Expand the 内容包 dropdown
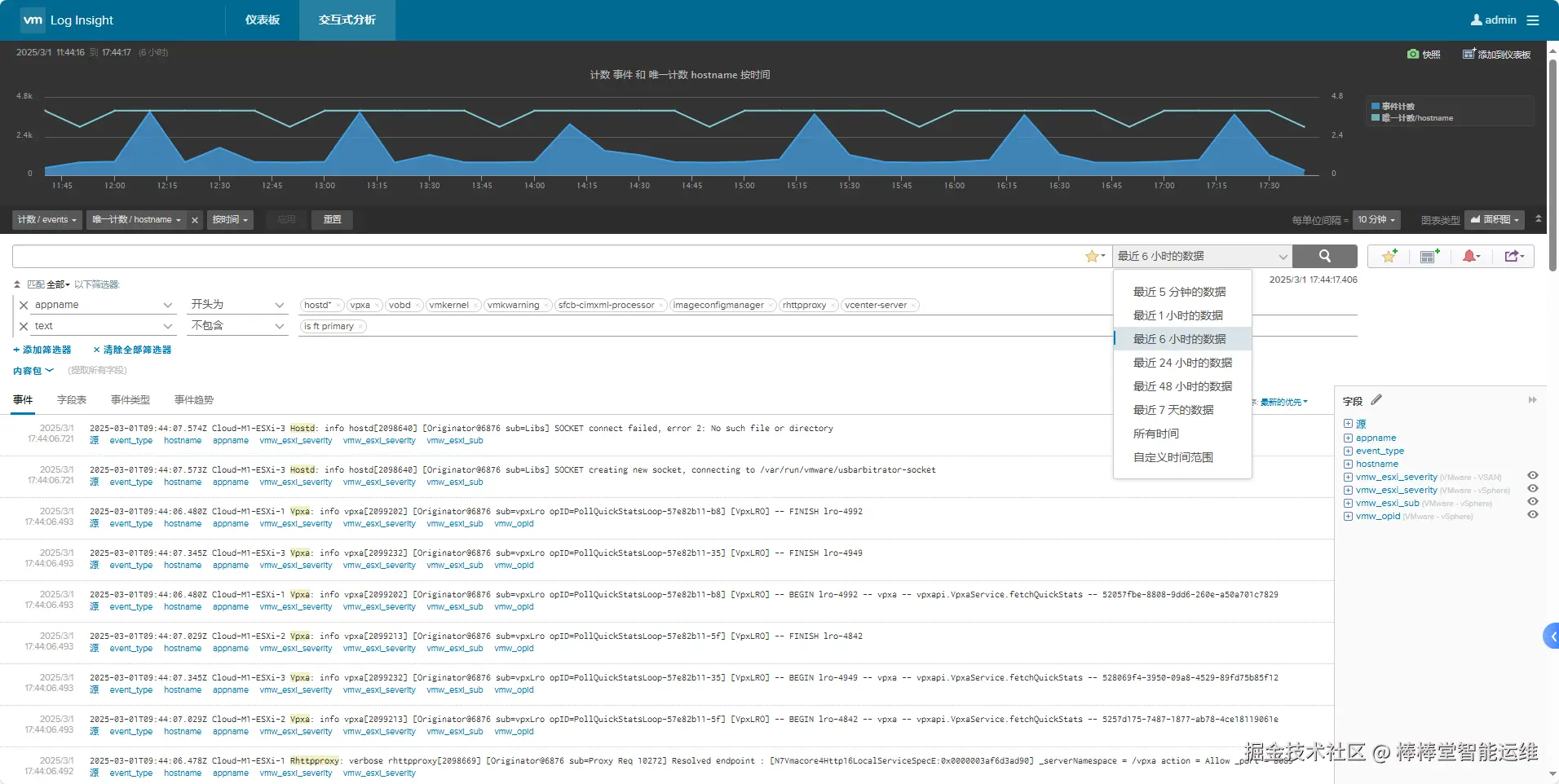1559x784 pixels. pyautogui.click(x=33, y=371)
